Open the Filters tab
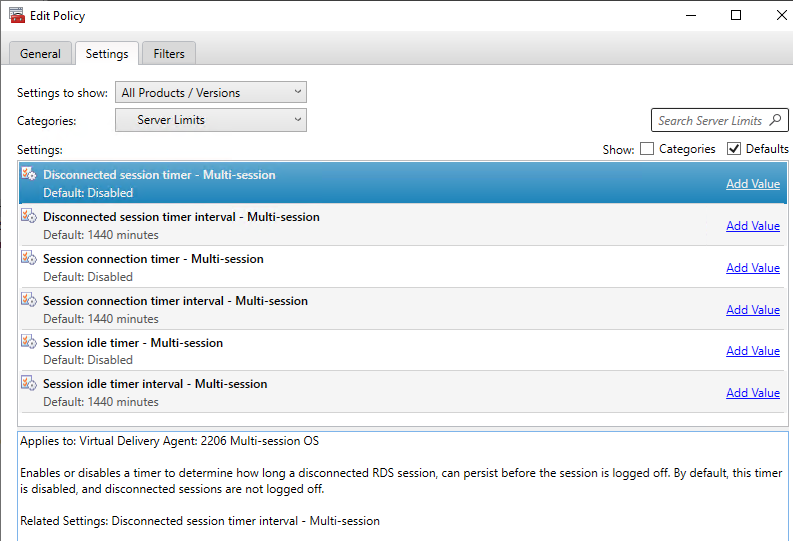Viewport: 793px width, 541px height. (x=169, y=54)
